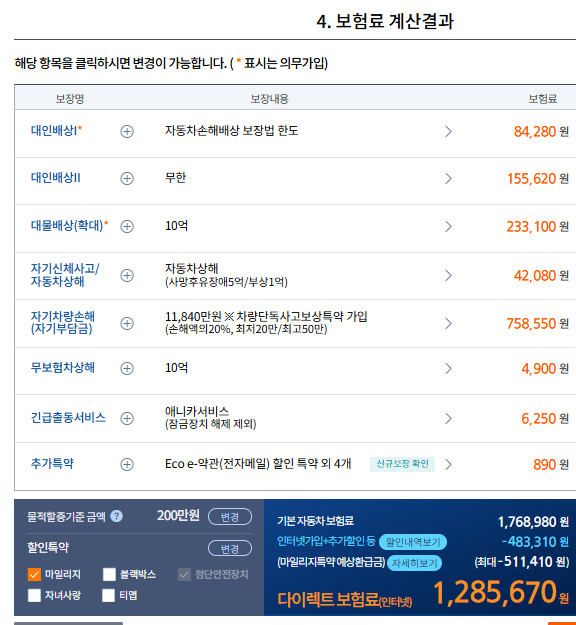Click the question mark help icon beside 물적할증기준 금액
576x625 pixels.
click(116, 516)
